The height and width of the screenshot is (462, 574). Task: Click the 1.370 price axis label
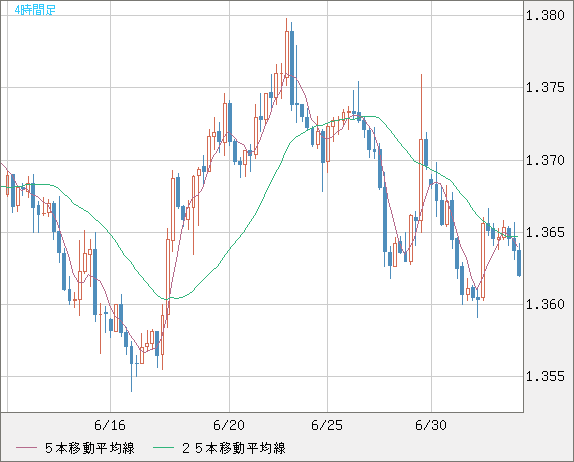(x=545, y=160)
